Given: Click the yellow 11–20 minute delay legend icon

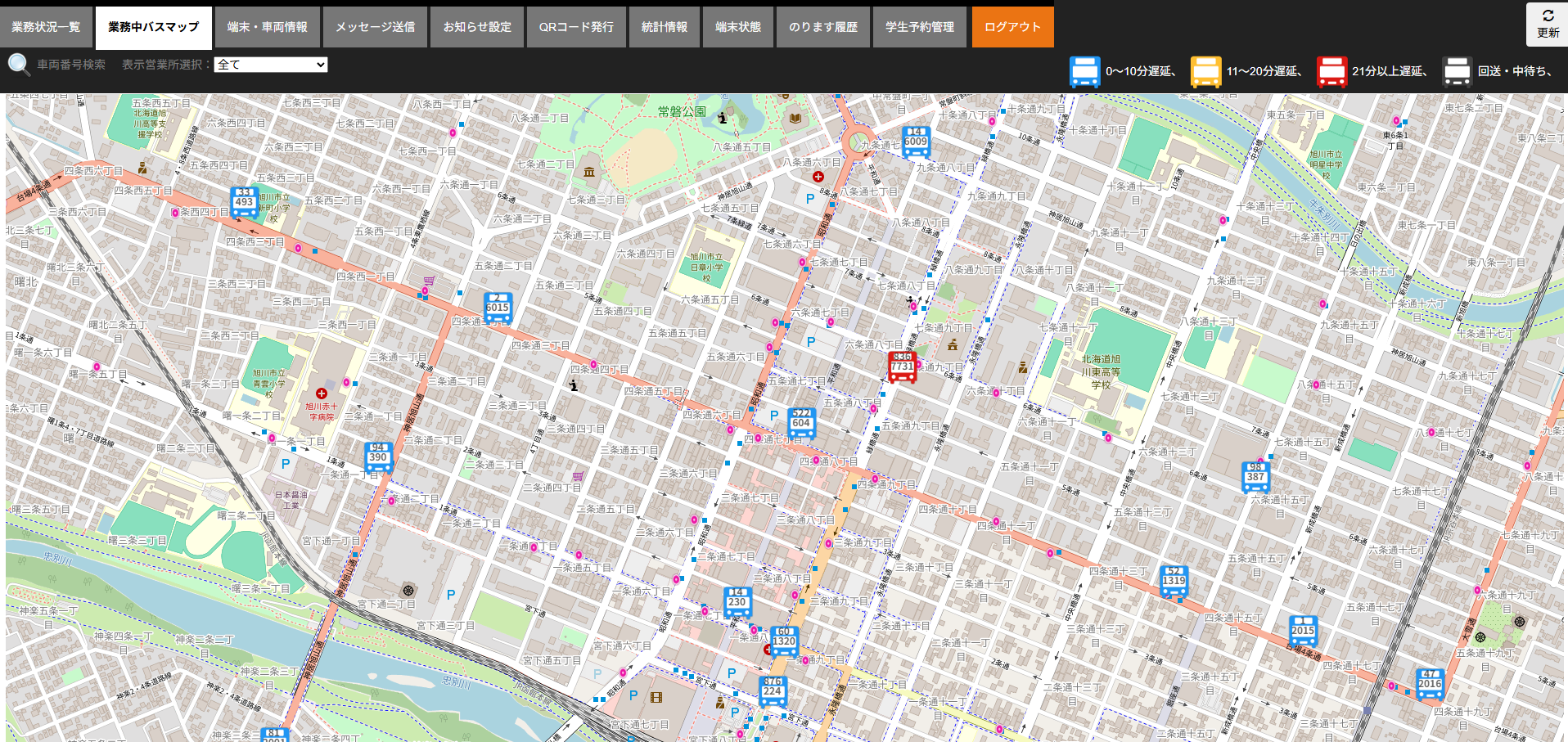Looking at the screenshot, I should 1205,72.
